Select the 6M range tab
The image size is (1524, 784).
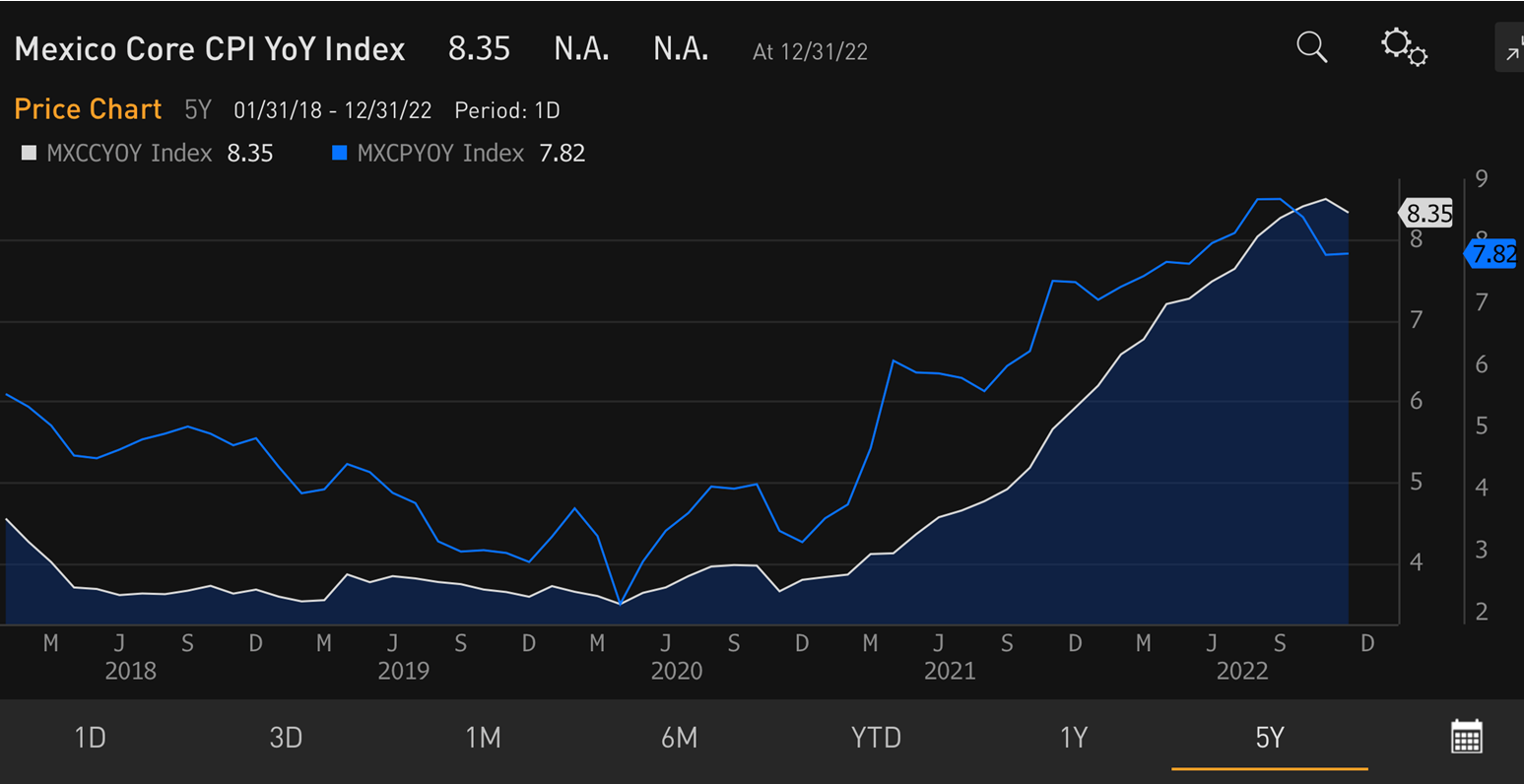(x=679, y=738)
